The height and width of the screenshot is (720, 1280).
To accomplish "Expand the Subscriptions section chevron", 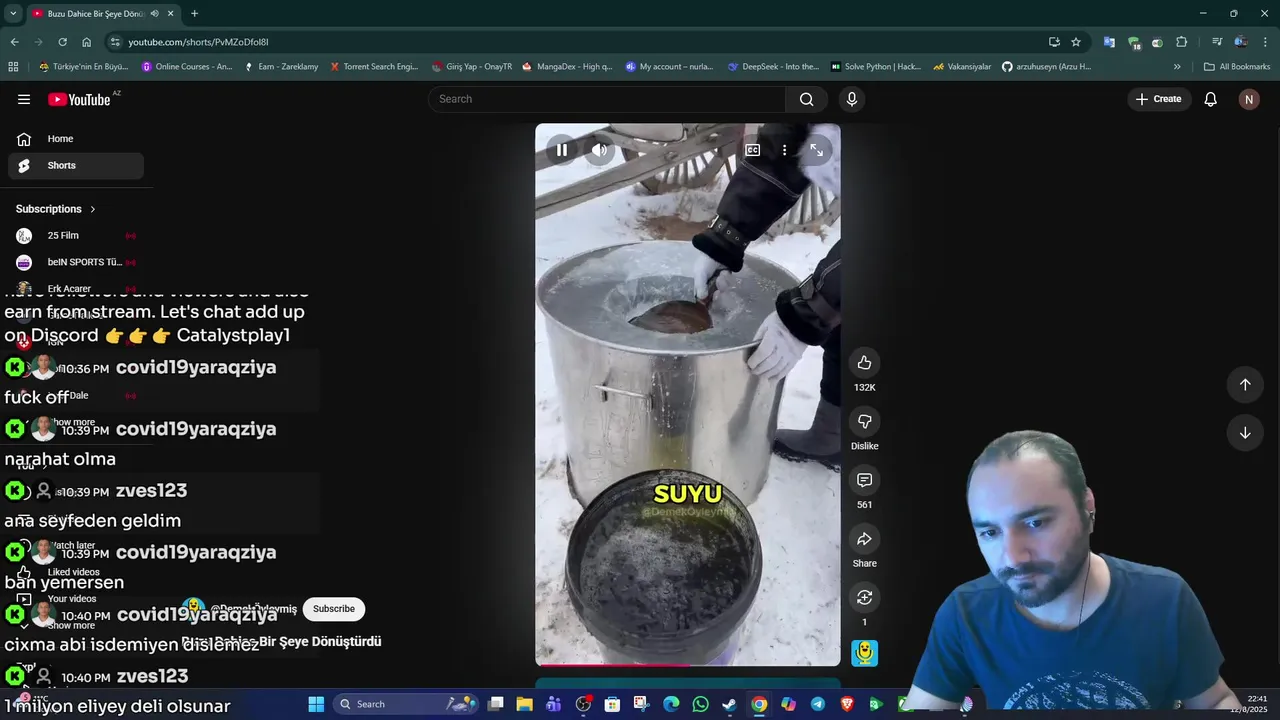I will 93,209.
